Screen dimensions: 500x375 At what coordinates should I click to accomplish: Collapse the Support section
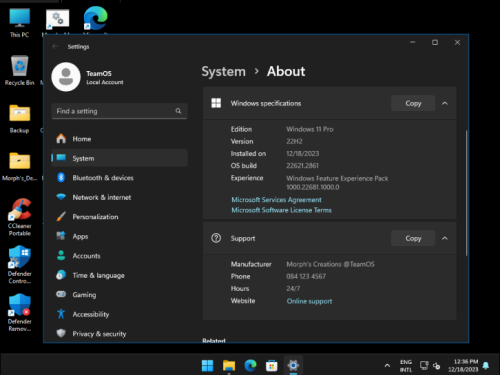click(x=445, y=238)
